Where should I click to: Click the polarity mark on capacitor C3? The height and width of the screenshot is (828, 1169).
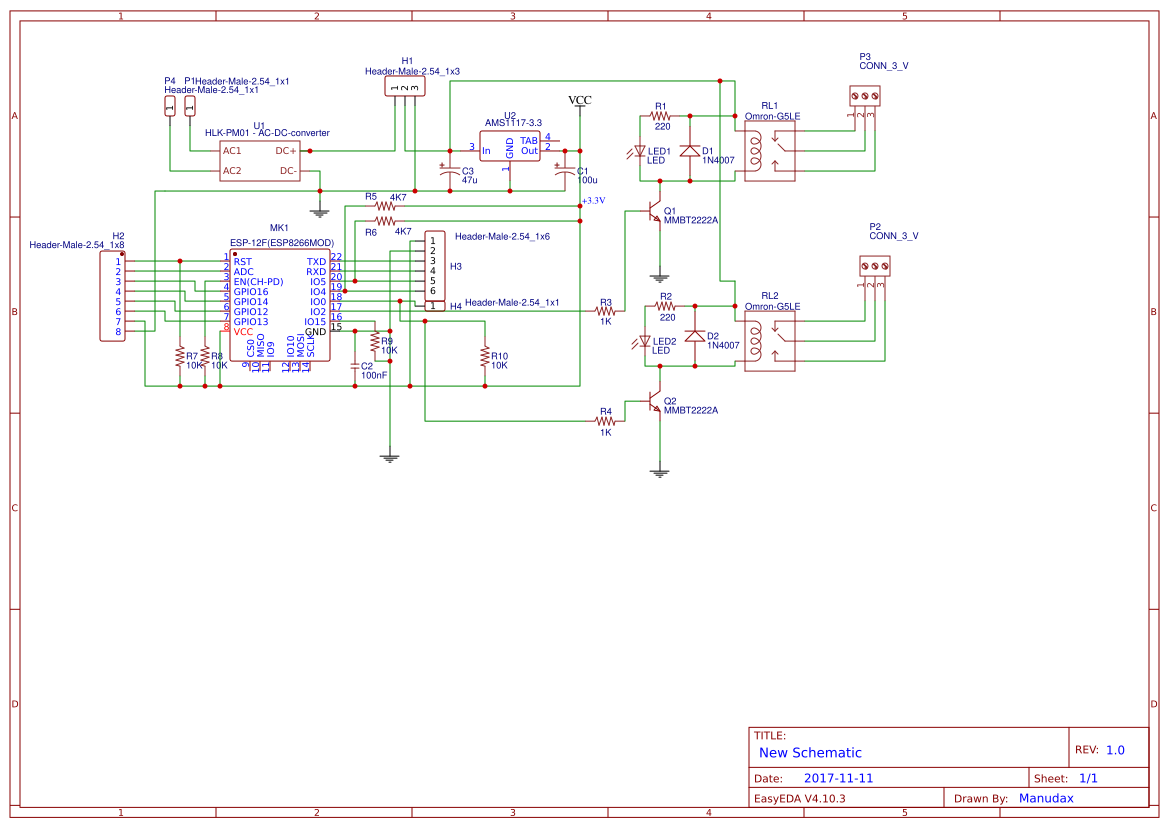point(442,165)
